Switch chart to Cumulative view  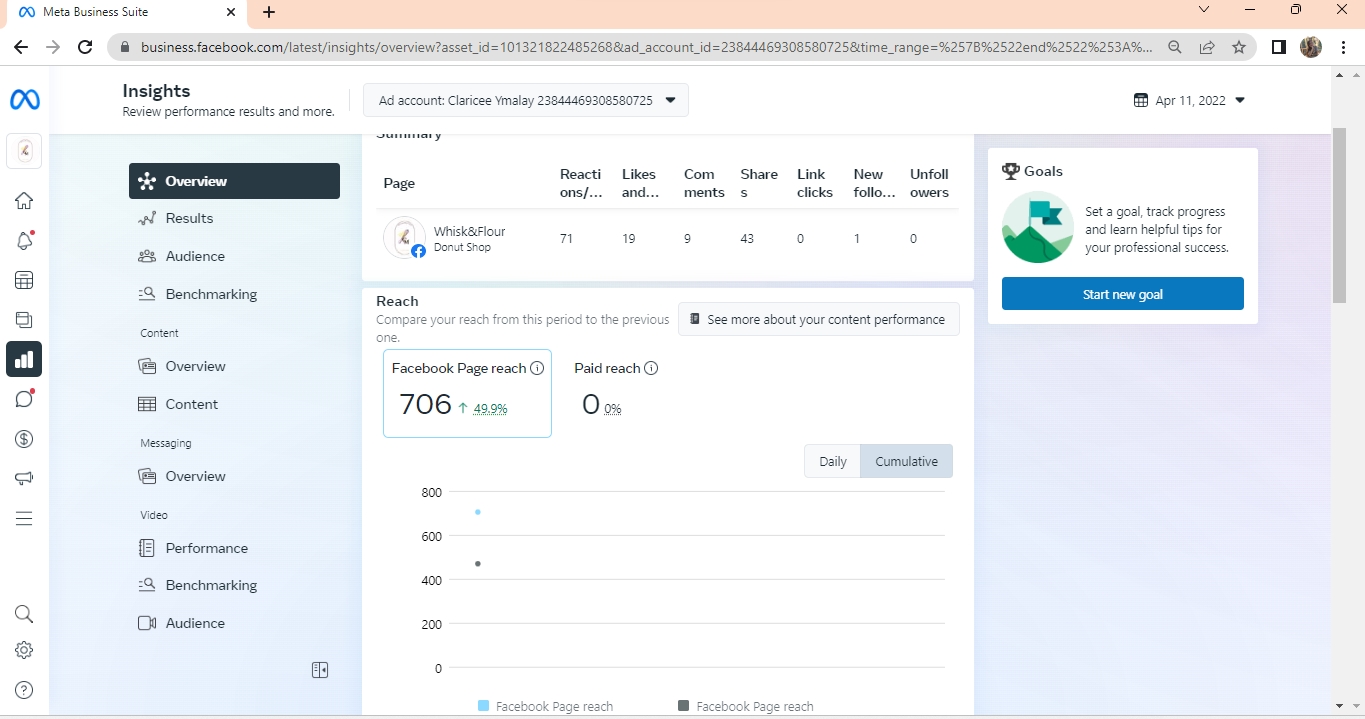[x=907, y=461]
